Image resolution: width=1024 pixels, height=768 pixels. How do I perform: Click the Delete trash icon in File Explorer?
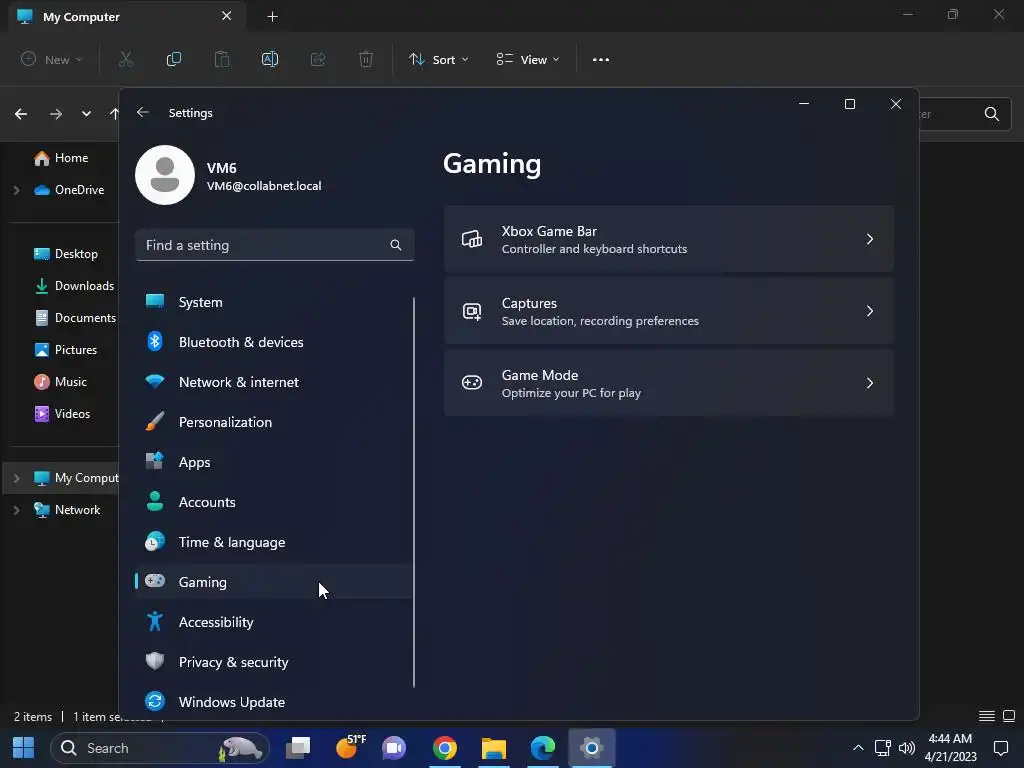pyautogui.click(x=366, y=59)
